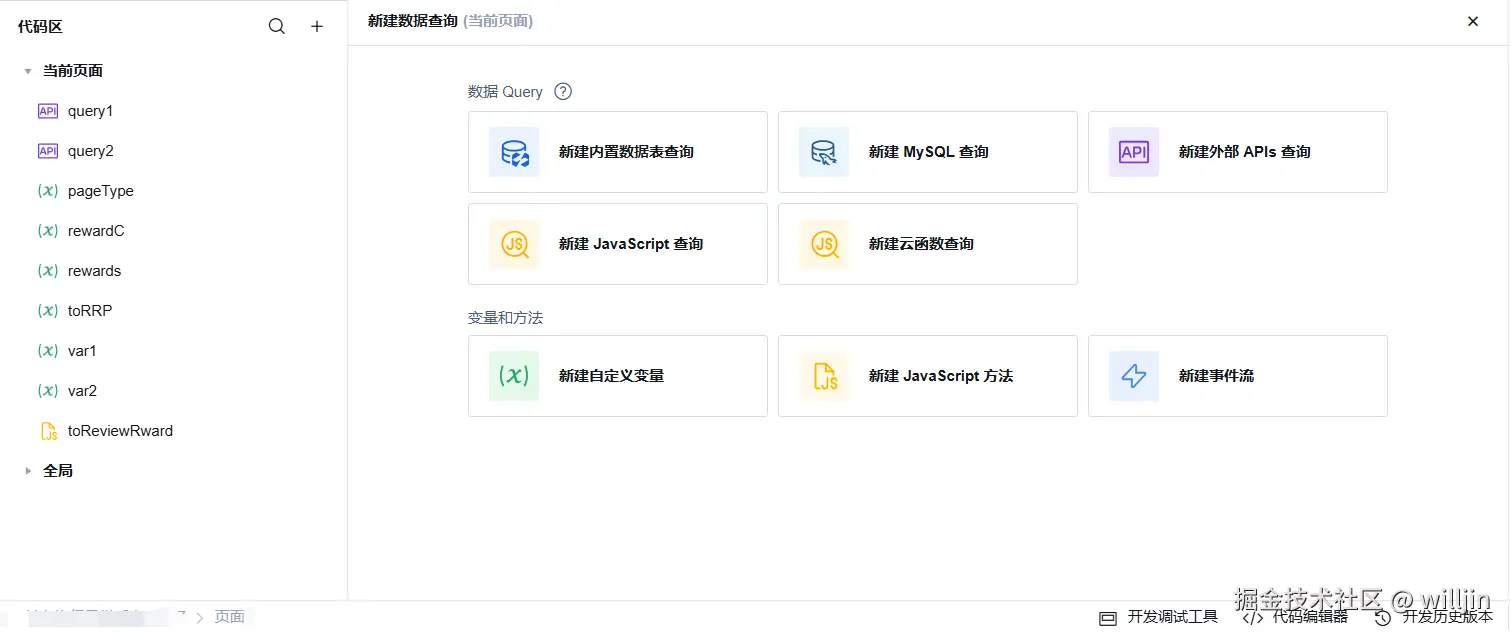Create a new 云函数查询
This screenshot has height=634, width=1511.
[928, 244]
